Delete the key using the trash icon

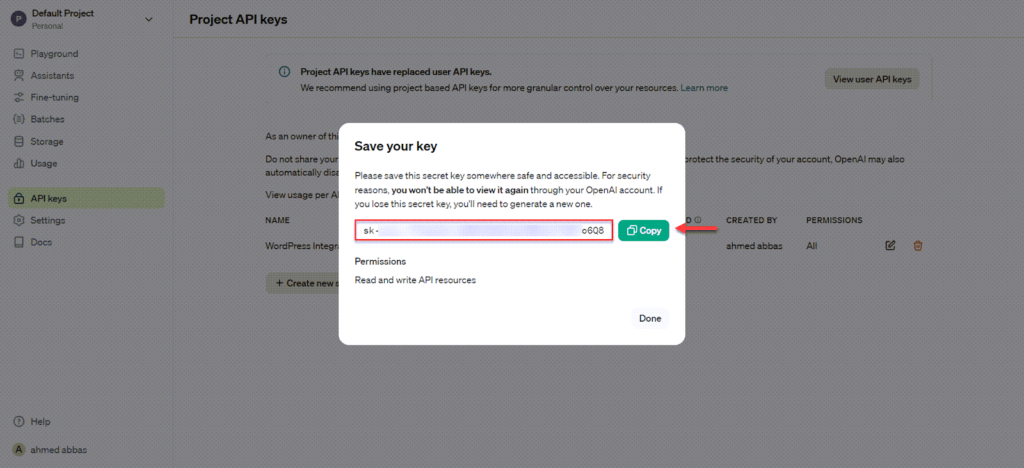(x=917, y=245)
